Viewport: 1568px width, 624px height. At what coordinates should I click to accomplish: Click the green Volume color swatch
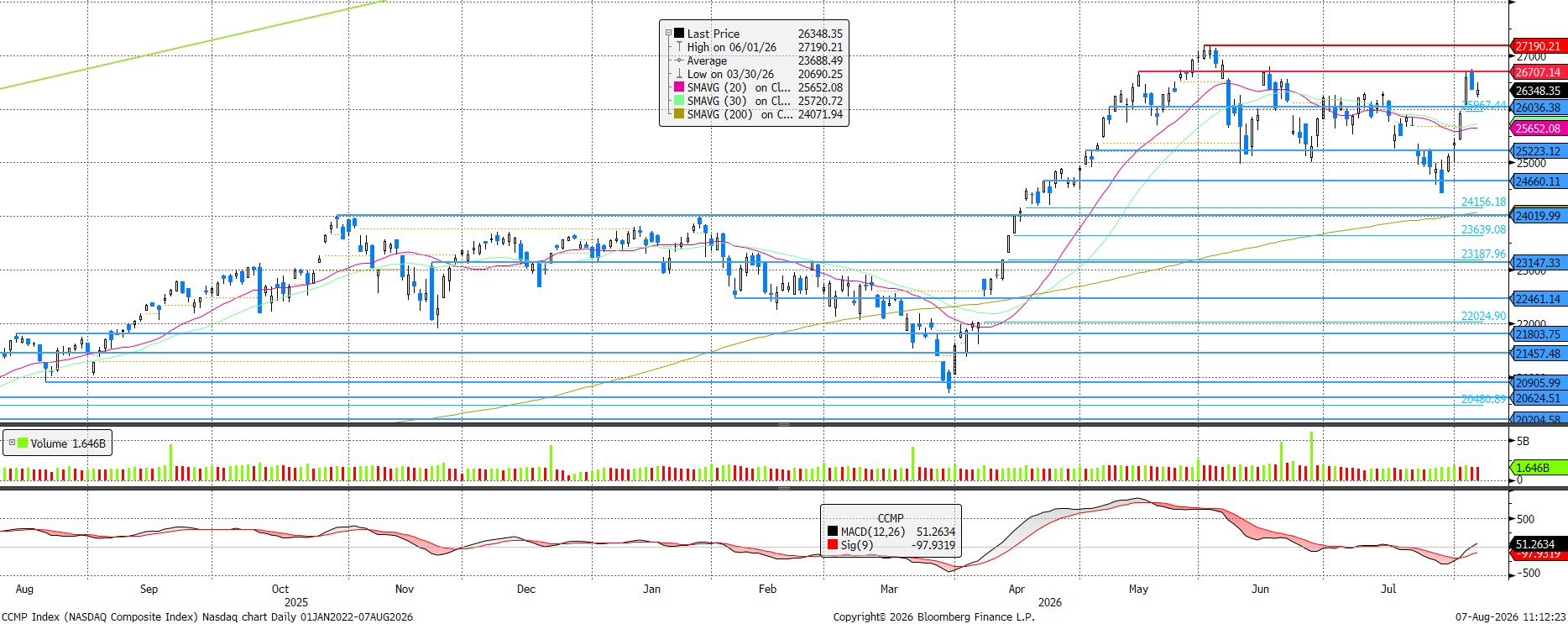pyautogui.click(x=23, y=443)
